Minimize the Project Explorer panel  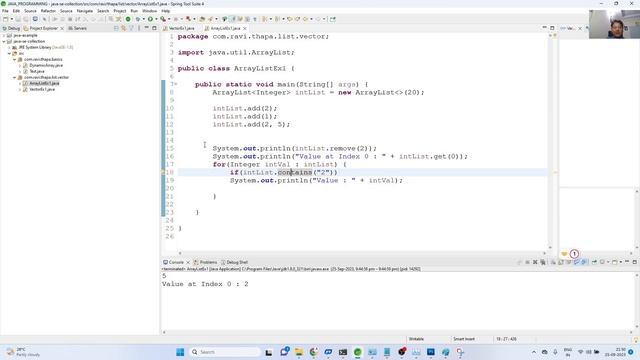click(x=147, y=28)
